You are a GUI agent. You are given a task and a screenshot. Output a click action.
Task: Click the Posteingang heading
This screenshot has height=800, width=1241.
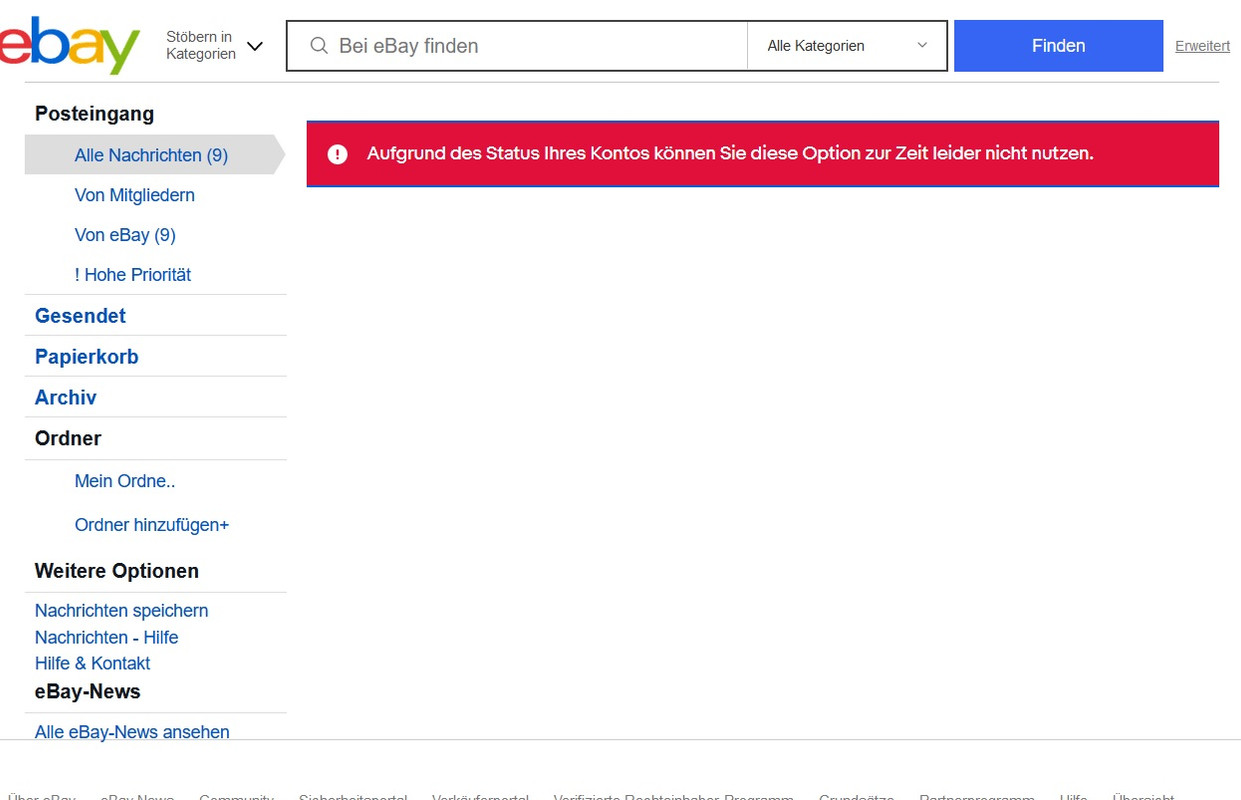coord(94,114)
